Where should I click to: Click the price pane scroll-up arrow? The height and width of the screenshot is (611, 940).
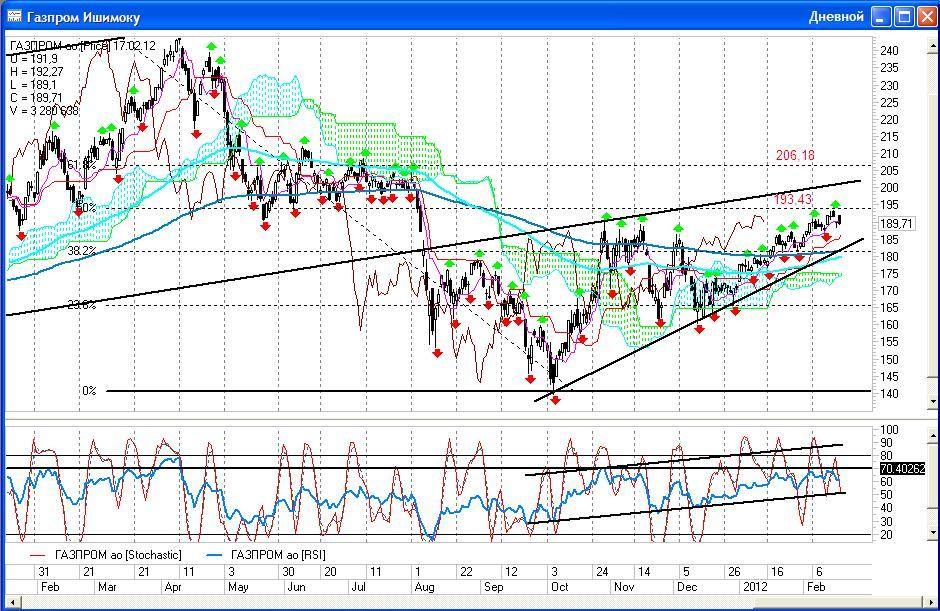point(933,44)
